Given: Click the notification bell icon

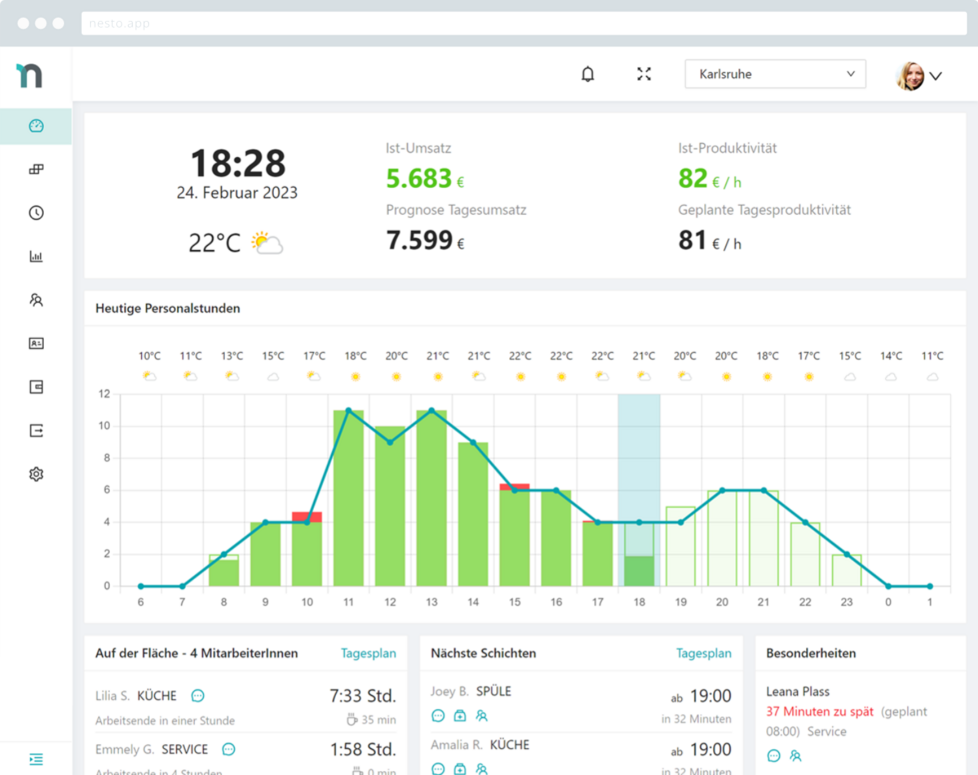Looking at the screenshot, I should tap(588, 74).
